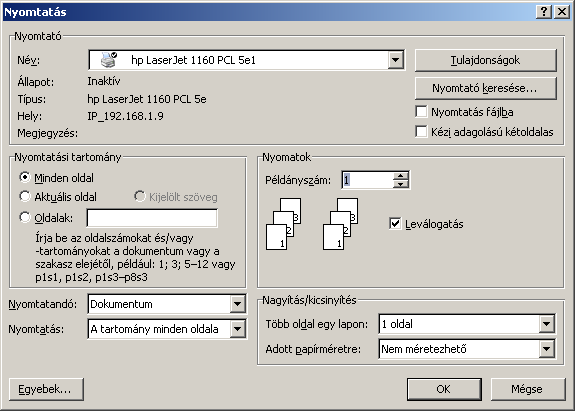This screenshot has height=411, width=575.
Task: Increase Példányszám with up arrow
Action: (400, 176)
